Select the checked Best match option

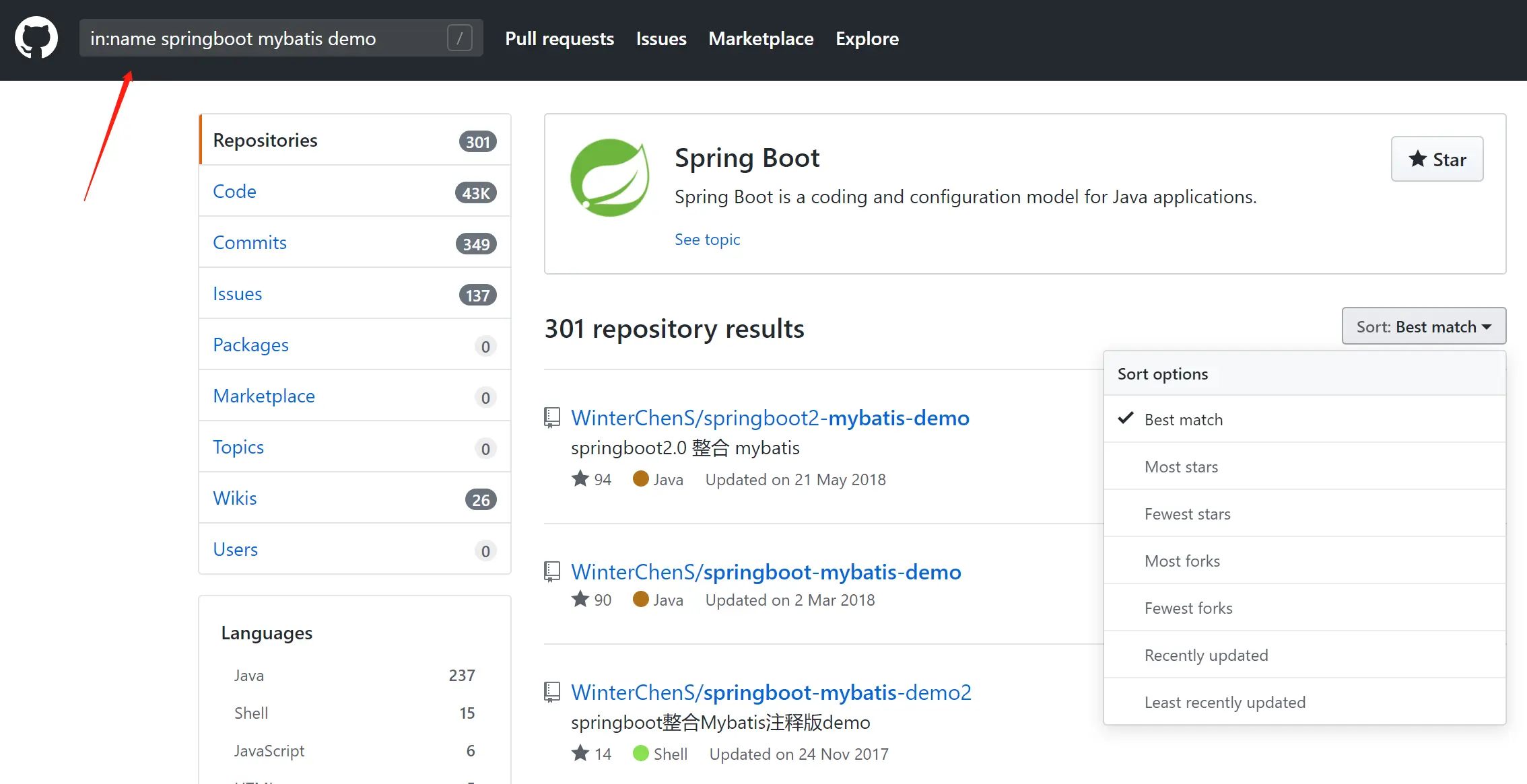pos(1183,420)
